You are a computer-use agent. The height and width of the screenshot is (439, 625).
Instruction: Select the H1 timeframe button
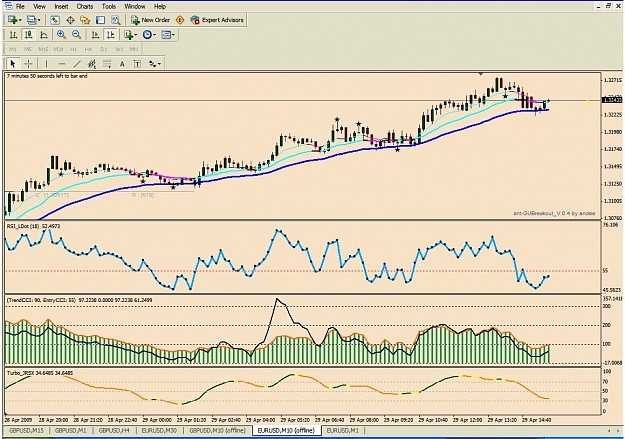pos(73,49)
